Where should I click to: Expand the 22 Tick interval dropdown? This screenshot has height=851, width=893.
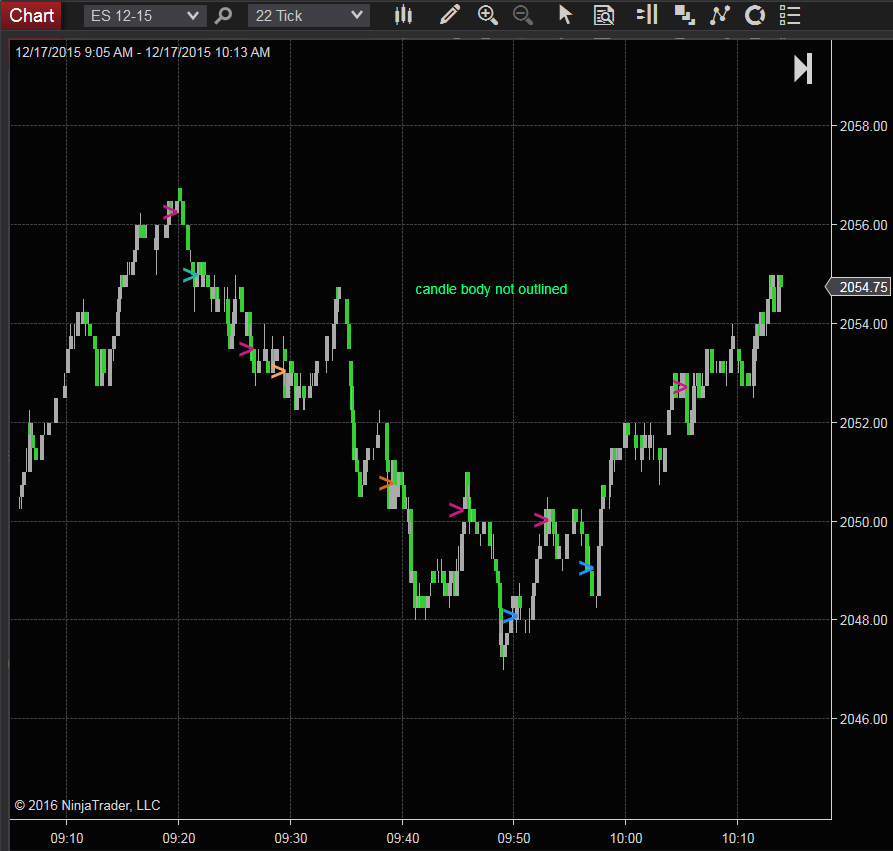coord(309,15)
